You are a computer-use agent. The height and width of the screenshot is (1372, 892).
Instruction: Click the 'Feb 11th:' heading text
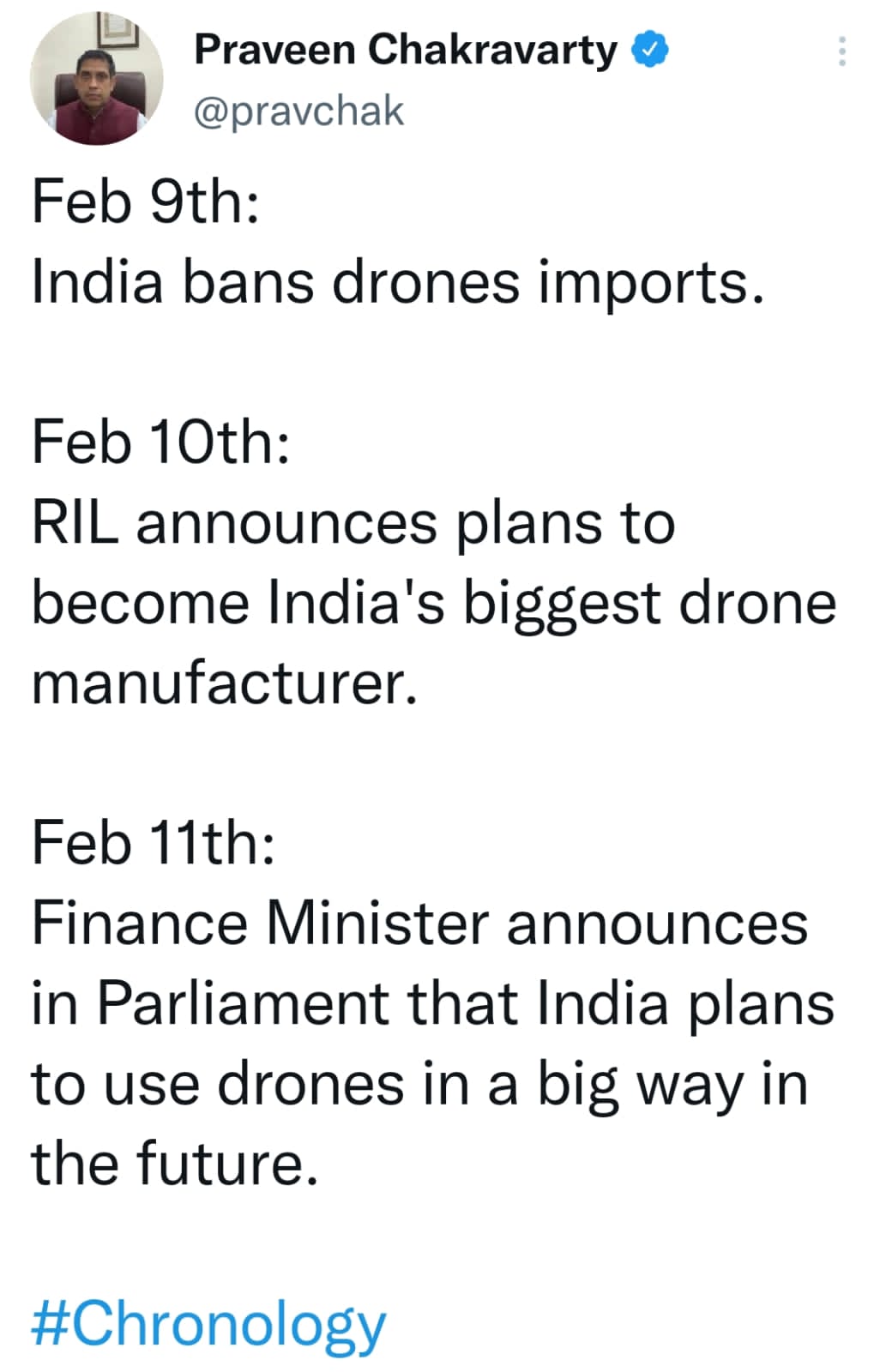tap(154, 843)
